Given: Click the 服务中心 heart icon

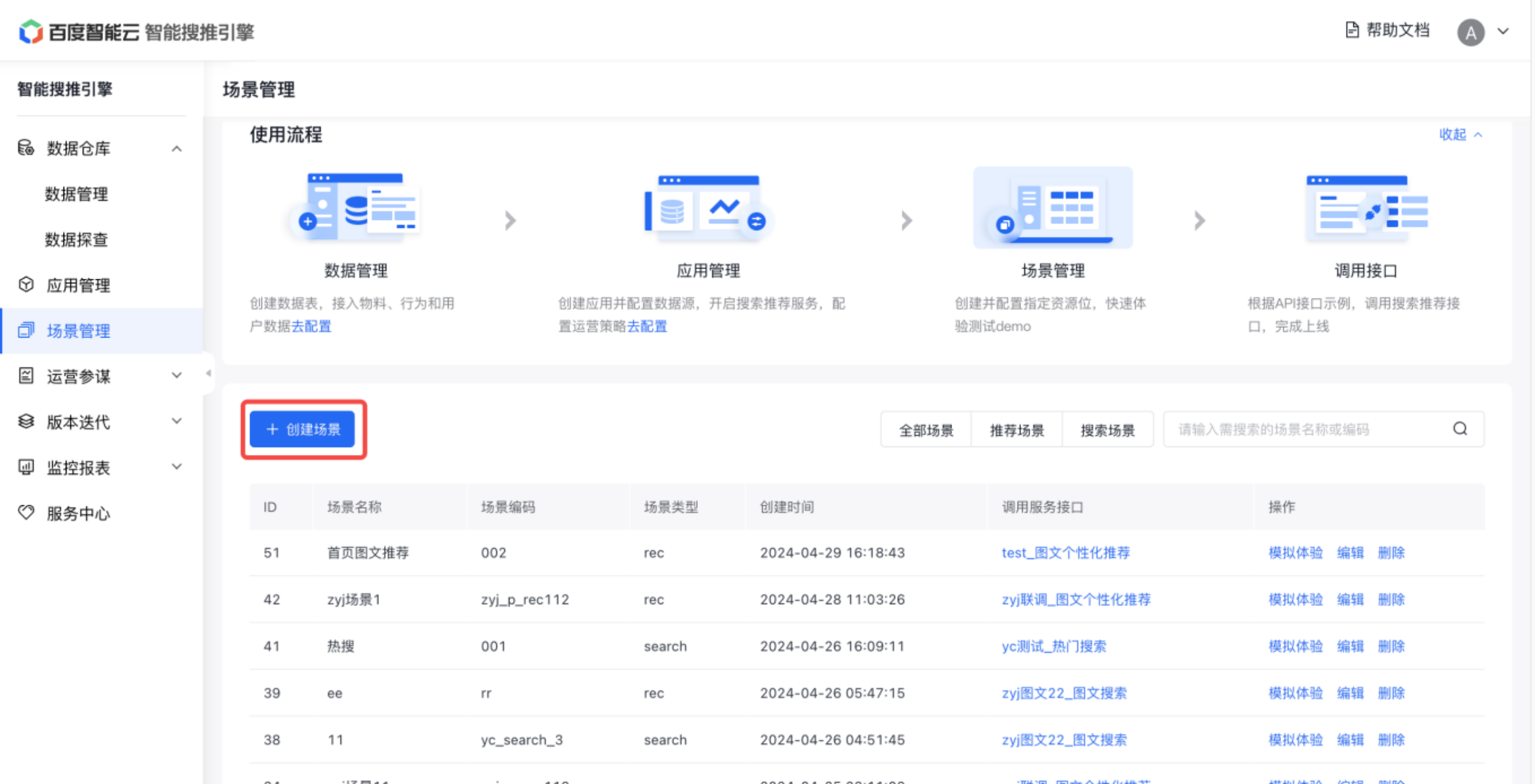Looking at the screenshot, I should (x=26, y=512).
